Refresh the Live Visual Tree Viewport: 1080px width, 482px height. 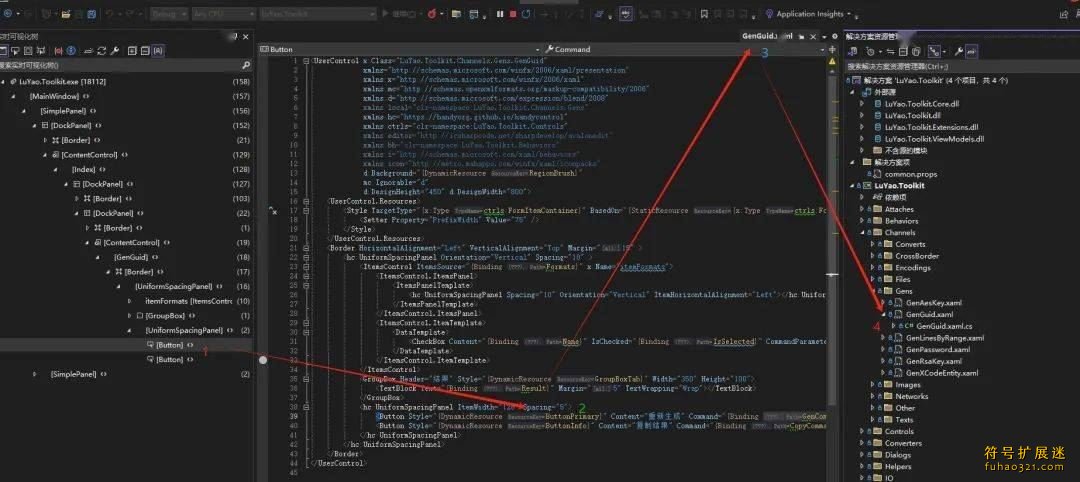pyautogui.click(x=101, y=51)
